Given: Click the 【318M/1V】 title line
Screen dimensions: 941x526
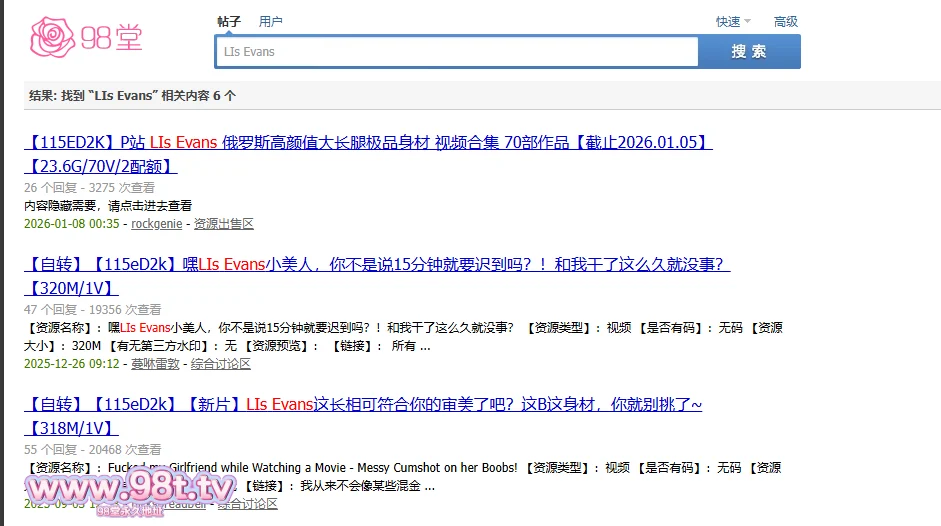Looking at the screenshot, I should pyautogui.click(x=72, y=428).
